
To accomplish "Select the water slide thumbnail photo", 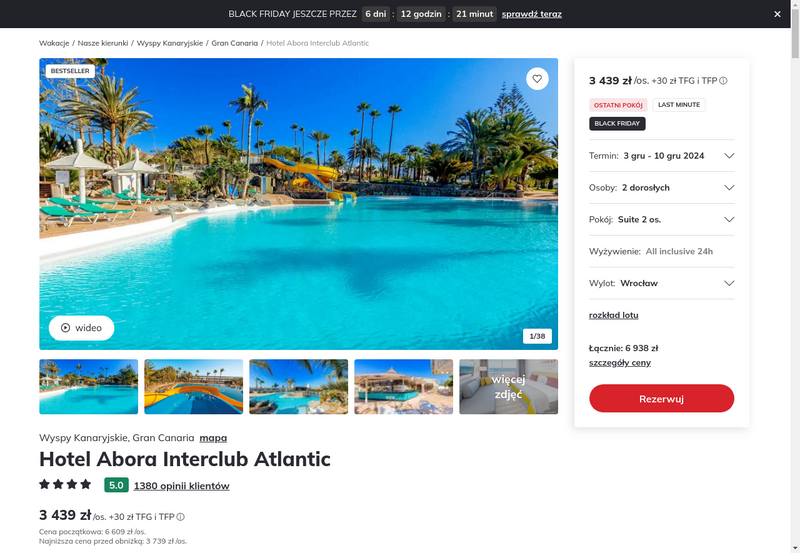I will tap(193, 387).
